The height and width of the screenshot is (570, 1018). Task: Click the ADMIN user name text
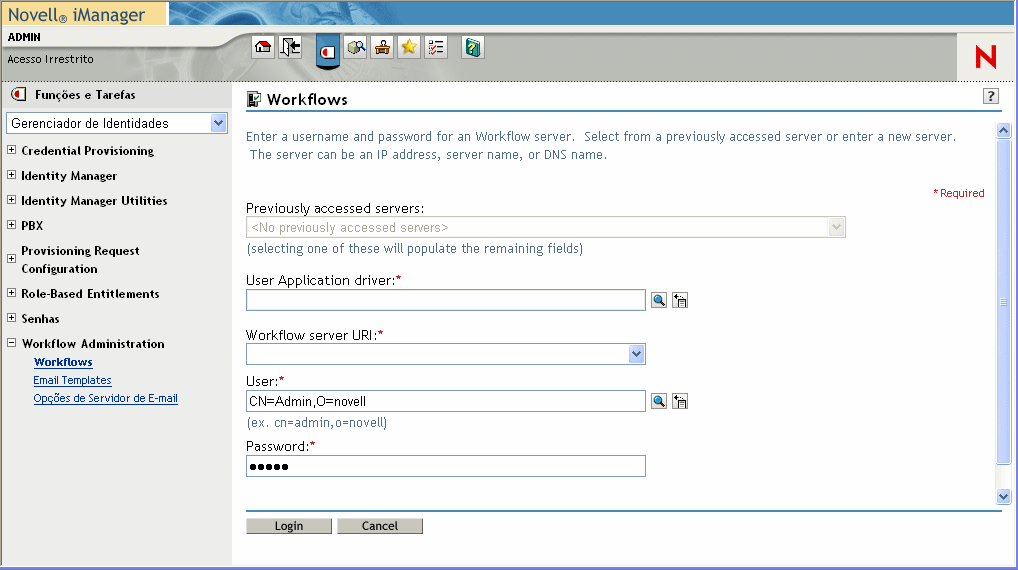[24, 37]
